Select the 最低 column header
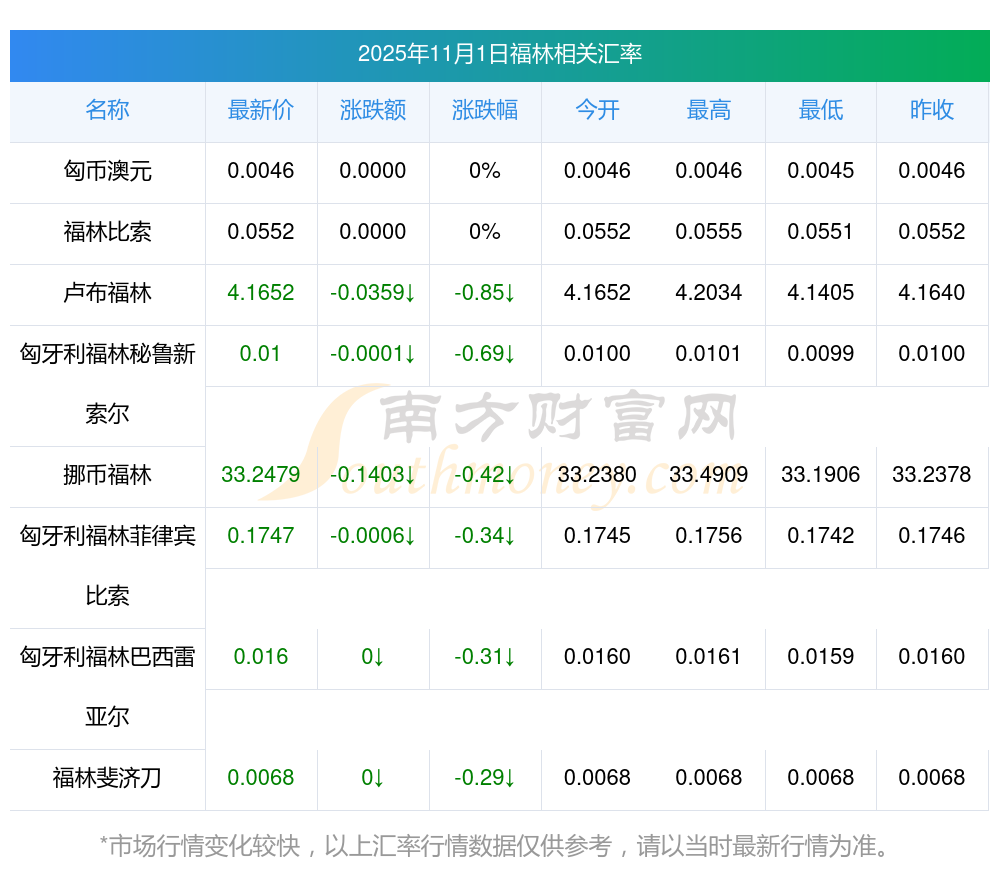Image resolution: width=1000 pixels, height=877 pixels. coord(821,111)
